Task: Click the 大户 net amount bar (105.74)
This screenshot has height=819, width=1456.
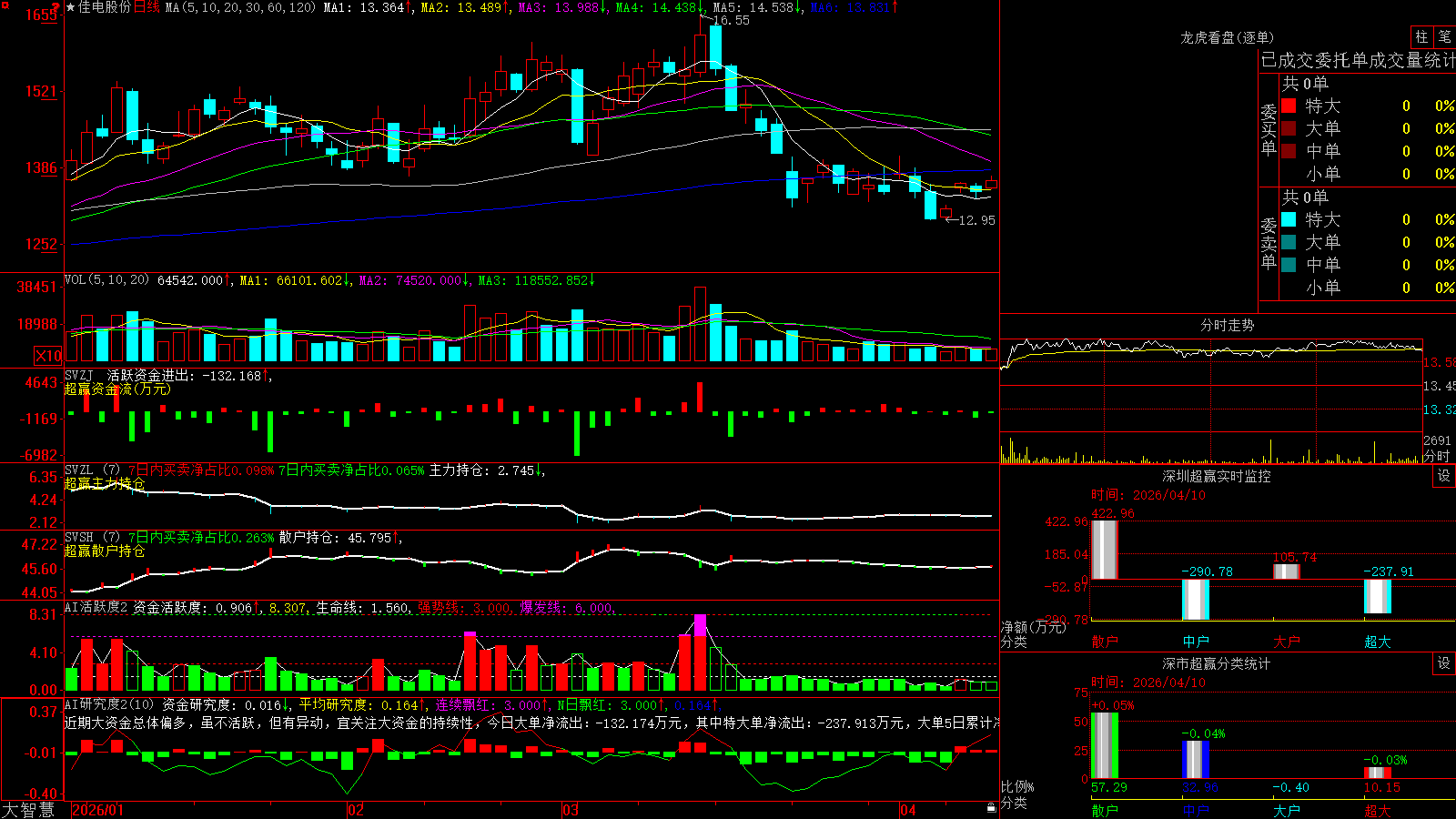Action: click(x=1287, y=571)
